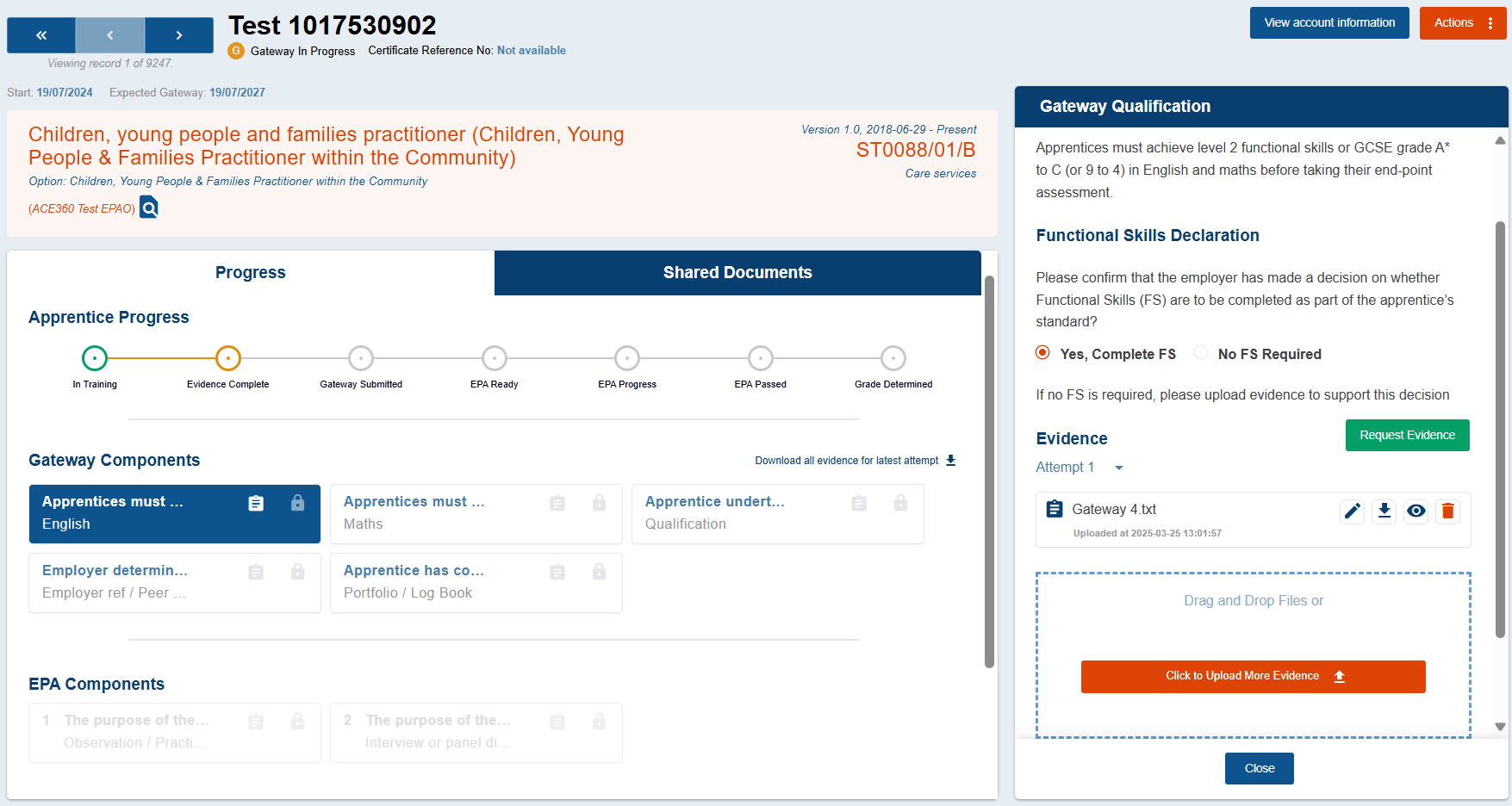Viewport: 1512px width, 806px height.
Task: Jump to first record with double-arrow button
Action: [41, 35]
